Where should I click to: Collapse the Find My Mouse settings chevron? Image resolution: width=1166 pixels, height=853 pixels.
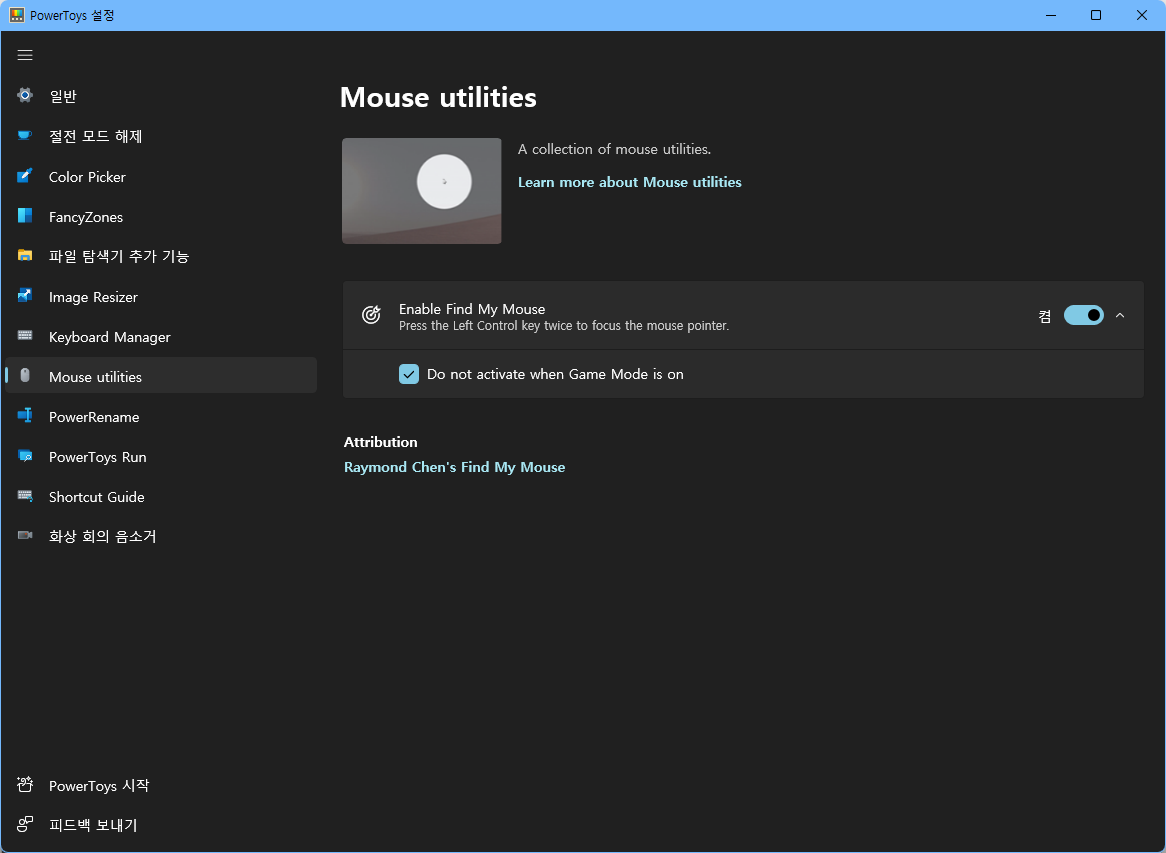coord(1120,315)
